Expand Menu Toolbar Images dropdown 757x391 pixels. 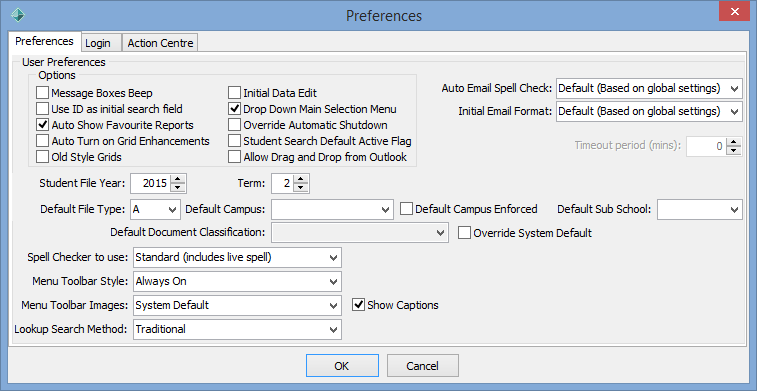pos(237,305)
